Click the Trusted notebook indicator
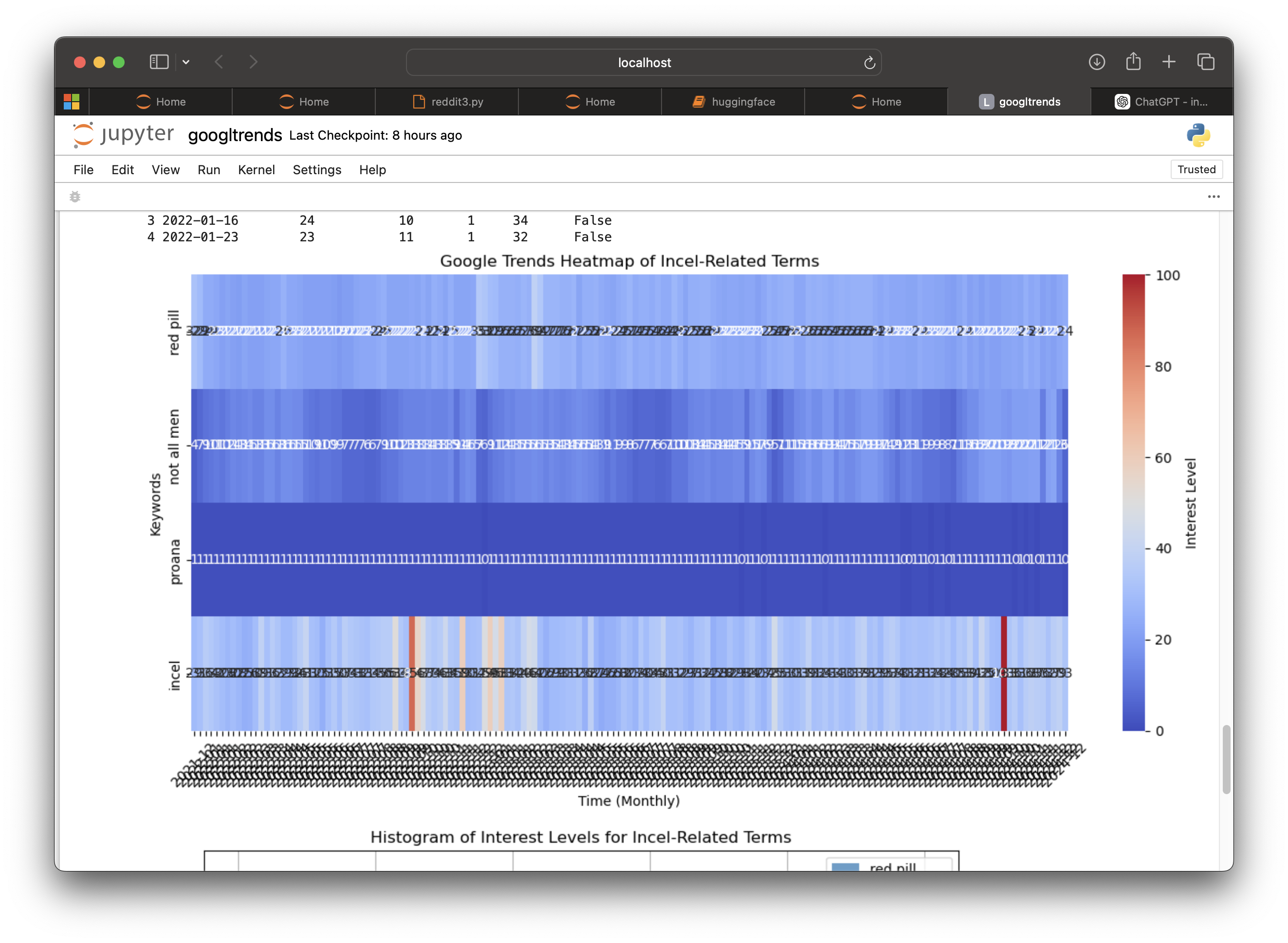1288x943 pixels. pyautogui.click(x=1196, y=169)
